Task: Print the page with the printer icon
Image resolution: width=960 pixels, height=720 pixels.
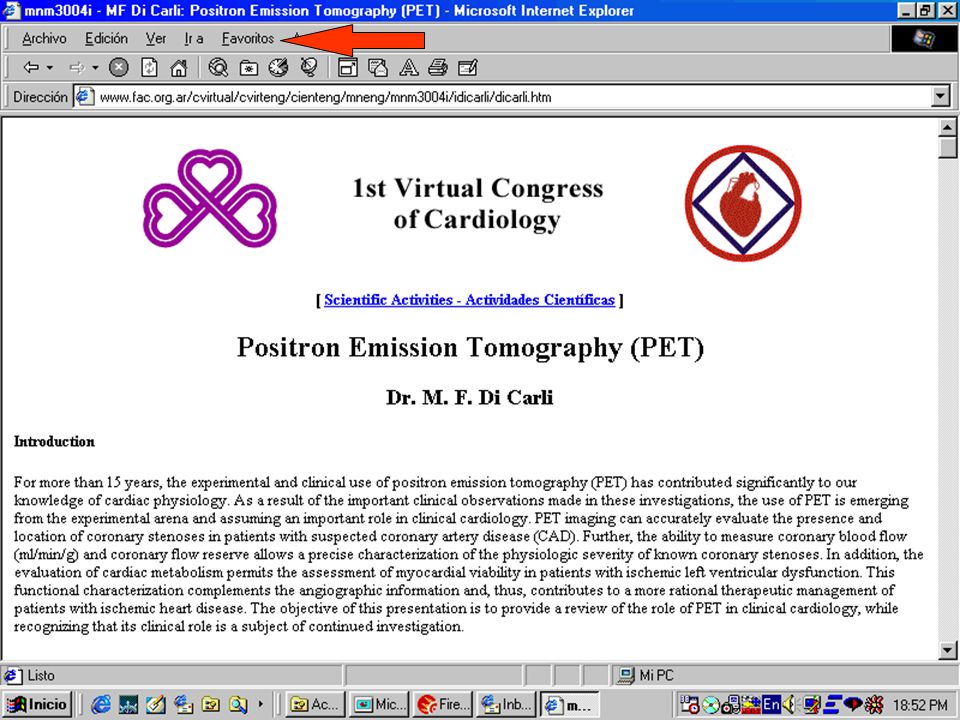Action: [x=438, y=67]
